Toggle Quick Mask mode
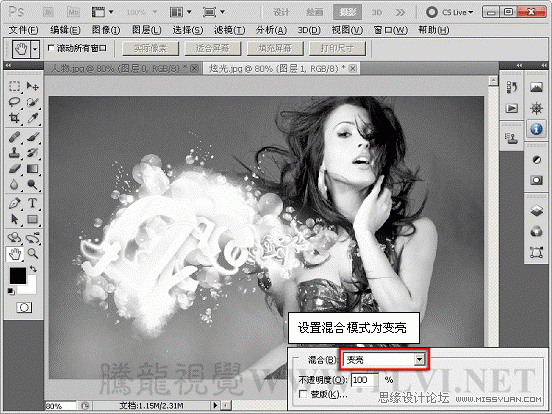 point(24,307)
